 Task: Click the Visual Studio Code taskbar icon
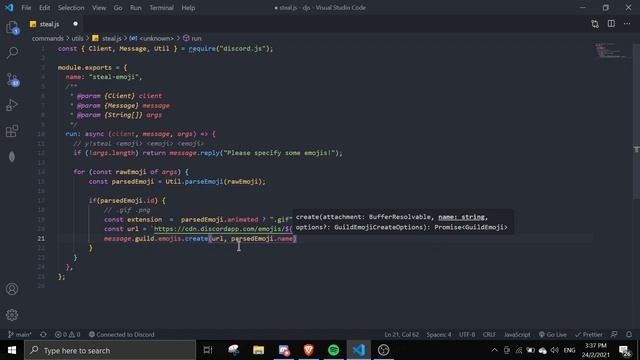point(359,350)
